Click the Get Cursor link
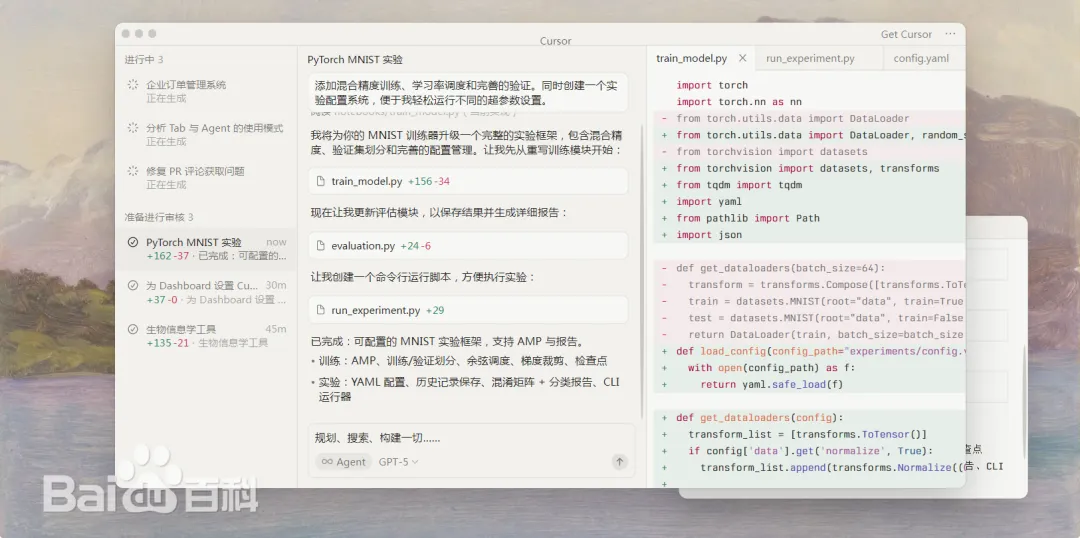The image size is (1080, 538). pos(906,34)
